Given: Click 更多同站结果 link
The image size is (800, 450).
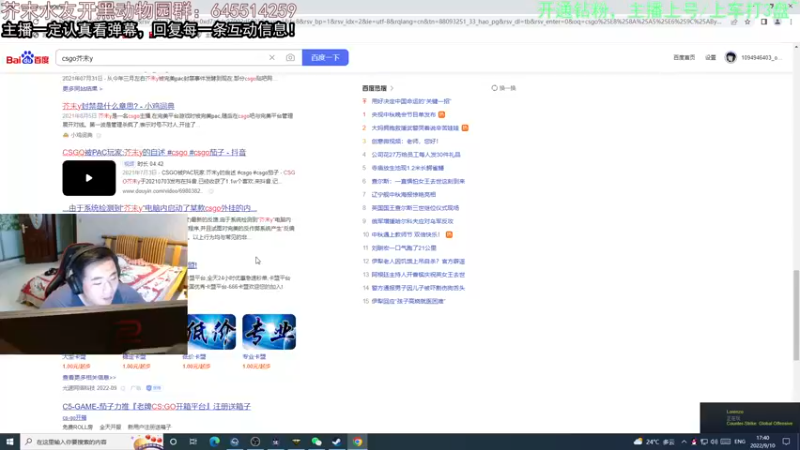Looking at the screenshot, I should tap(82, 88).
